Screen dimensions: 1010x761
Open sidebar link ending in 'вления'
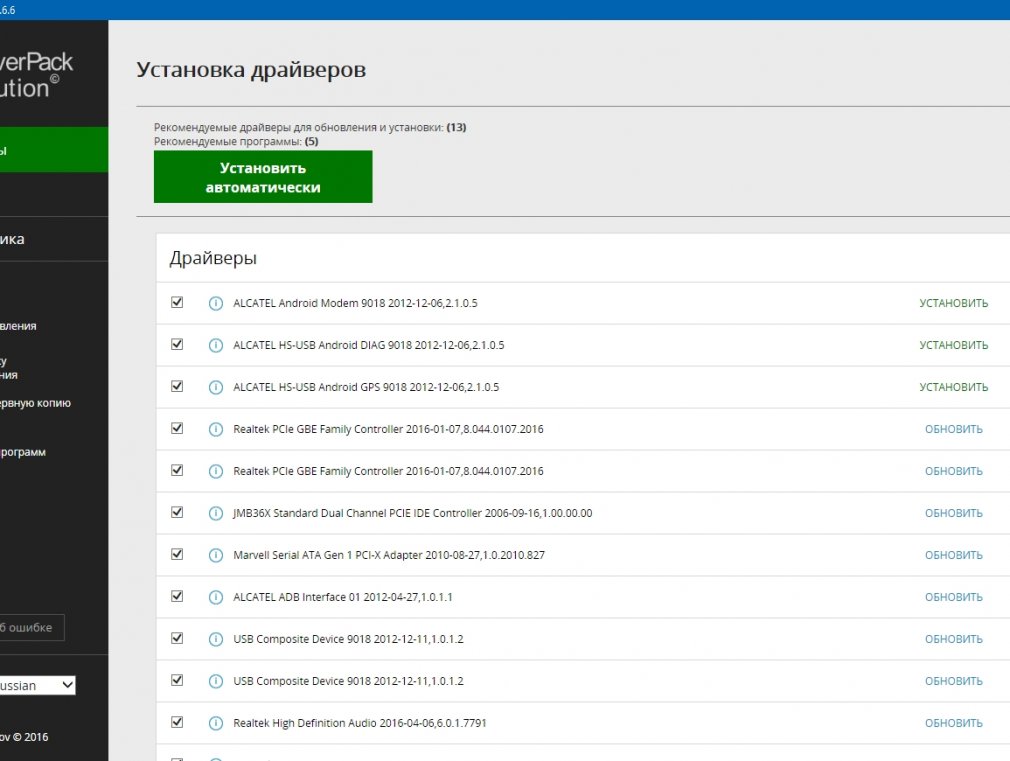(18, 326)
